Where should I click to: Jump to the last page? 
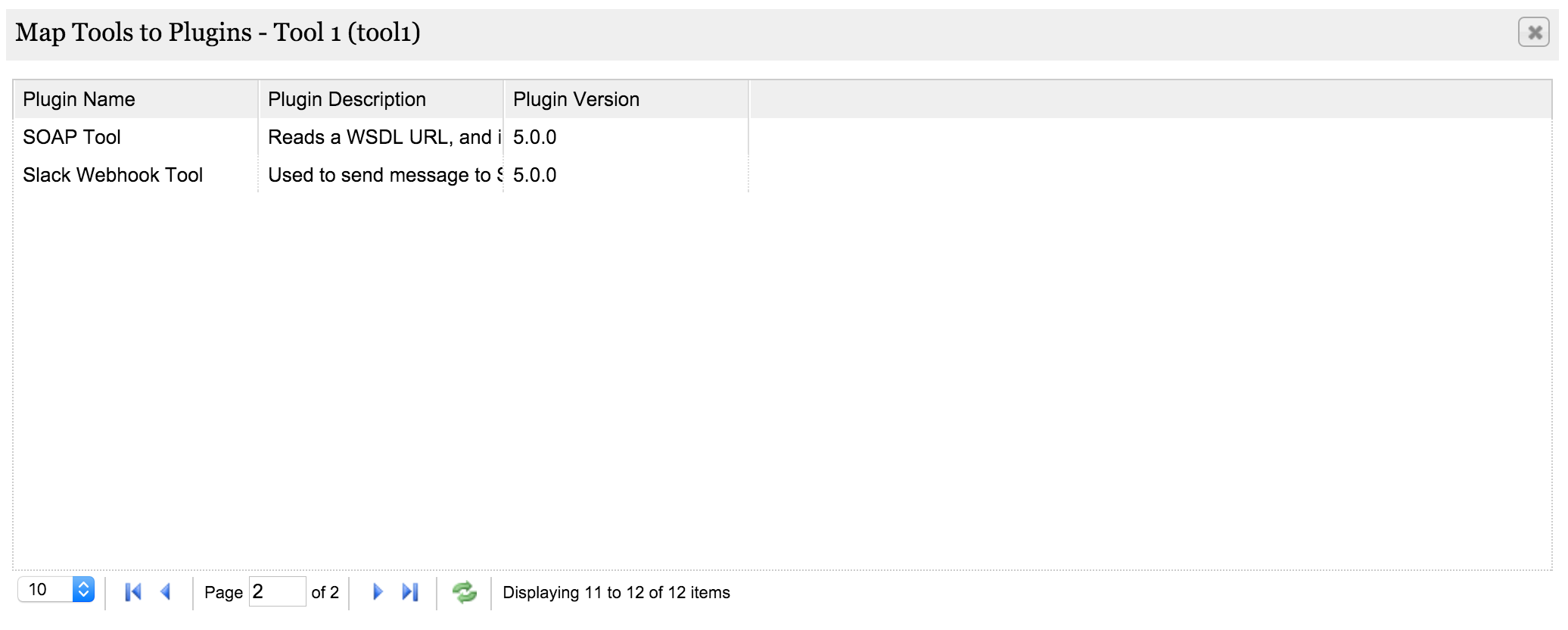coord(410,592)
